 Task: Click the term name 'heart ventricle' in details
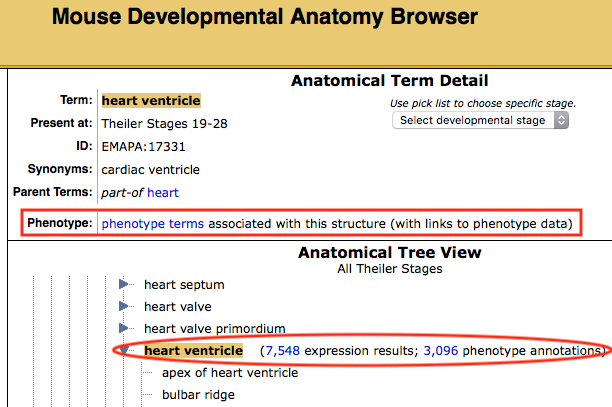click(151, 100)
